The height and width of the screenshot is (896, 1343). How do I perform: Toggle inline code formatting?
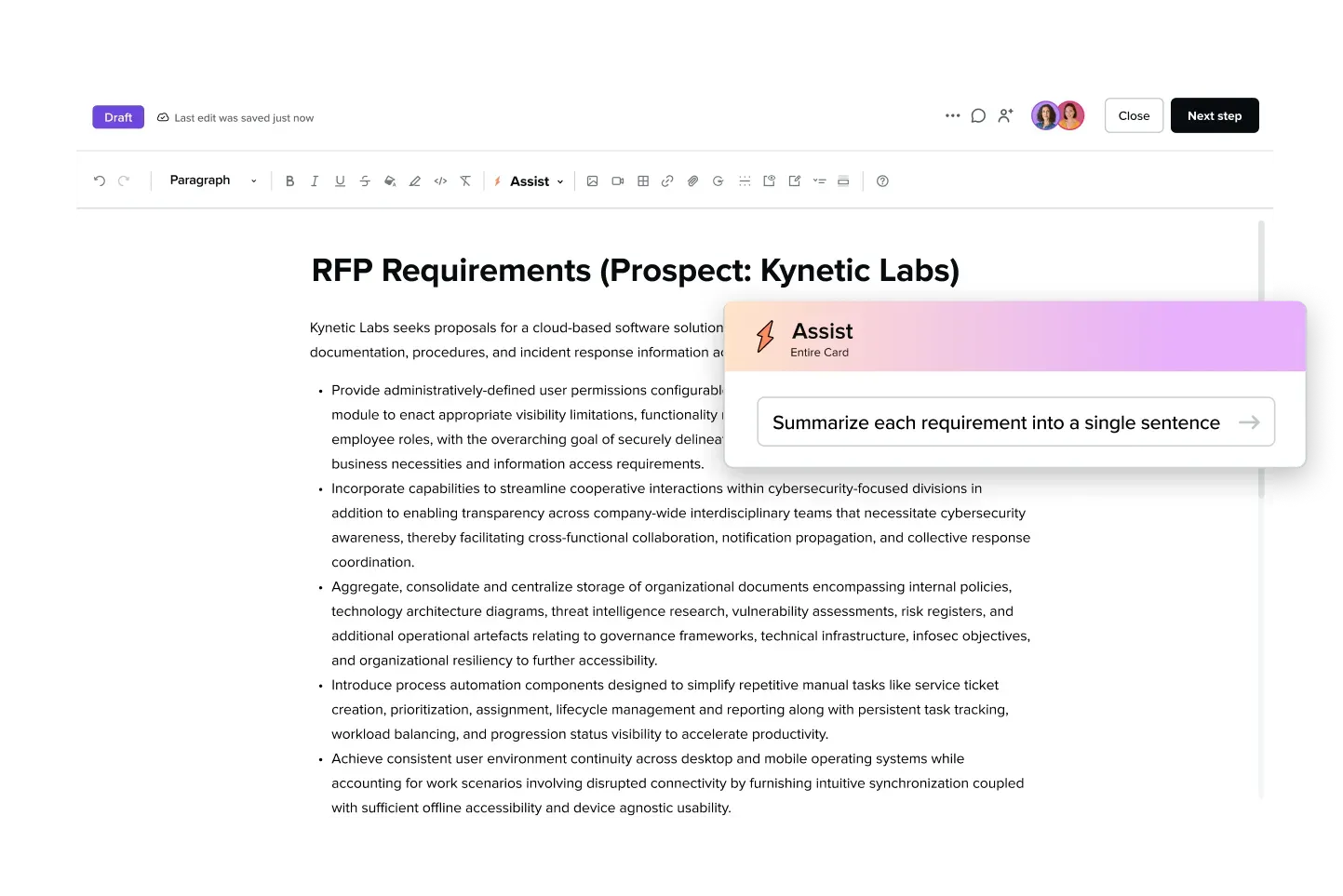tap(440, 181)
